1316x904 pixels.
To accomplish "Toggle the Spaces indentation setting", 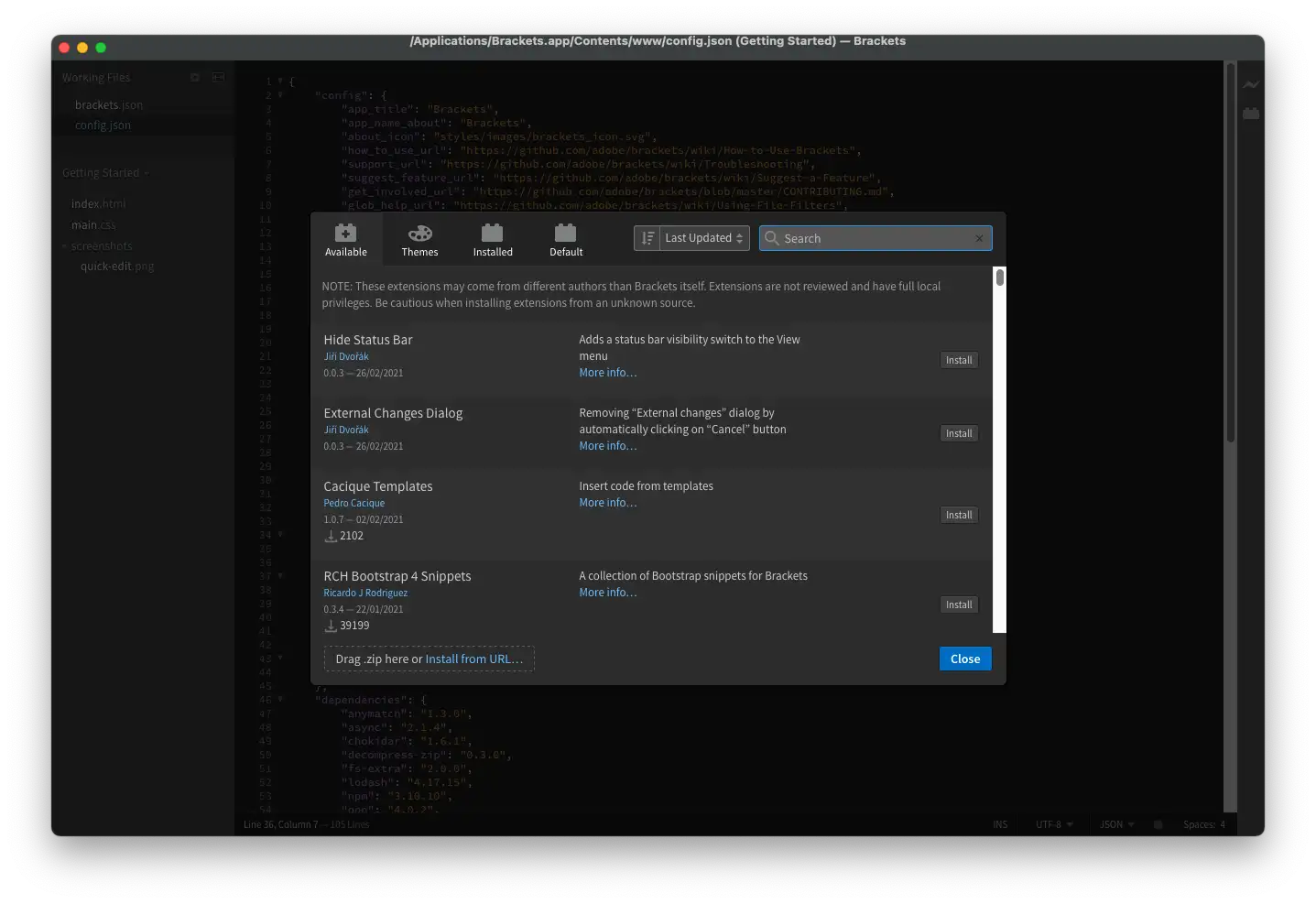I will [1199, 824].
